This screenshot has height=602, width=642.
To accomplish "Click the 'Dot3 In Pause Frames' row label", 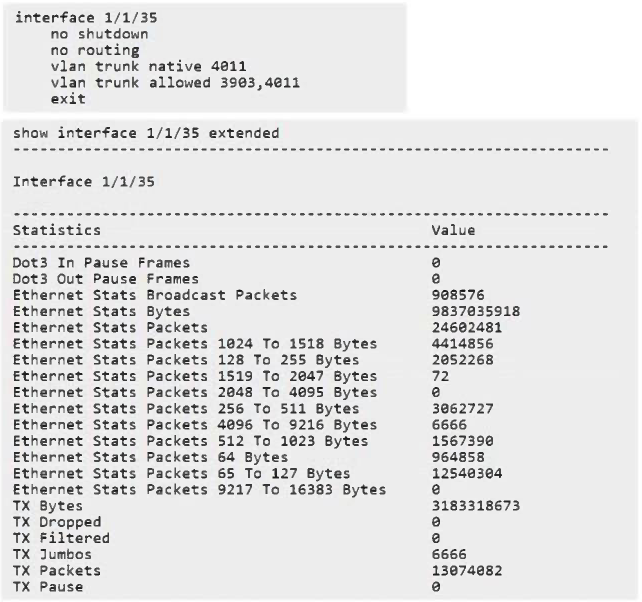I will tap(101, 262).
